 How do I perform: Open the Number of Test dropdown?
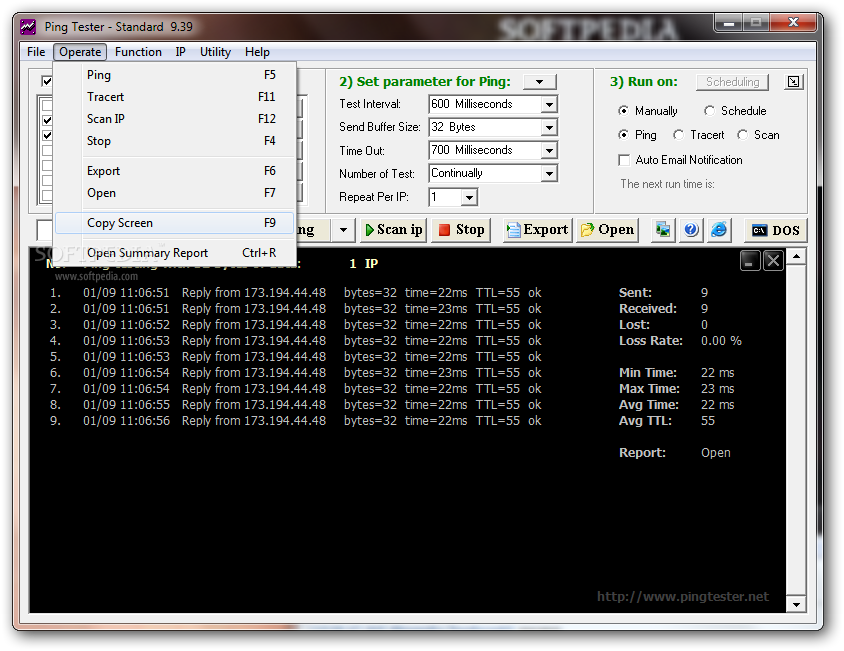pyautogui.click(x=549, y=173)
